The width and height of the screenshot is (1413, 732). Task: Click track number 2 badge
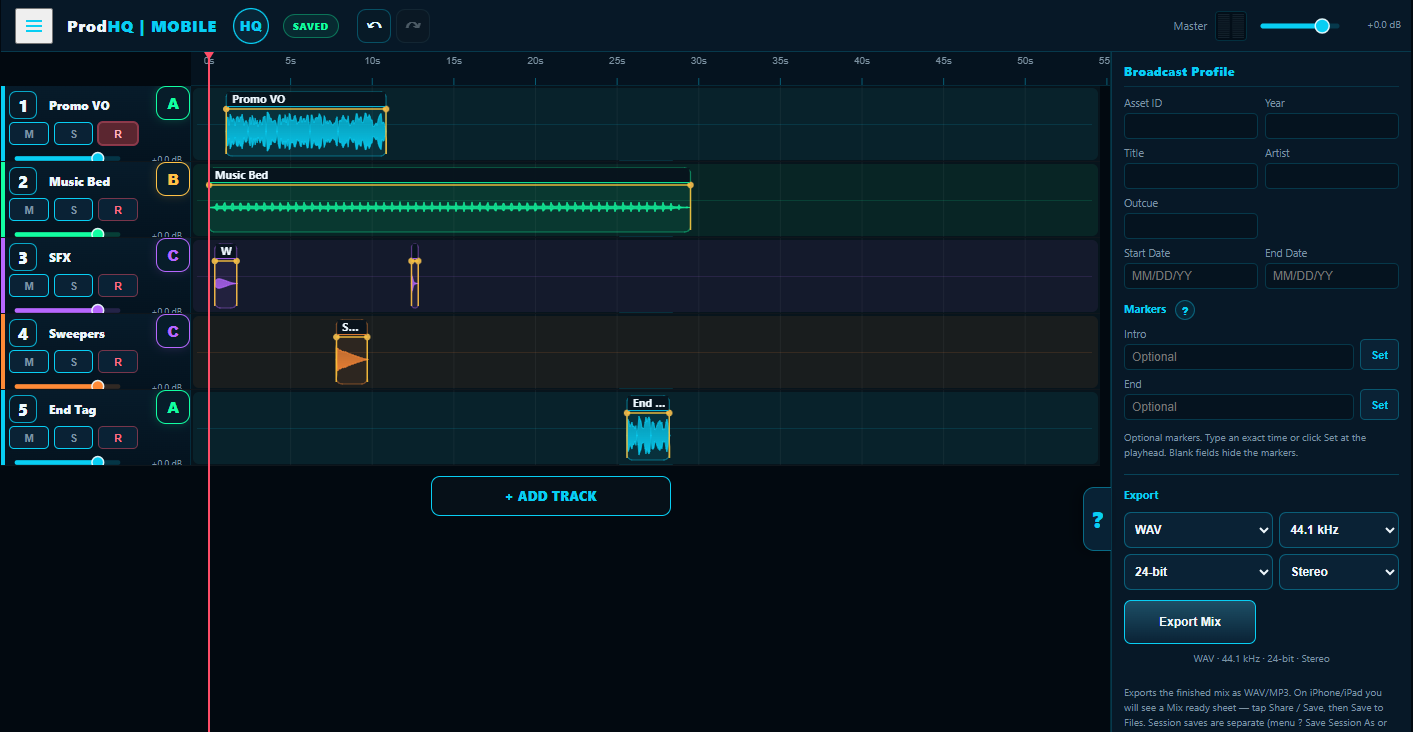[x=23, y=181]
